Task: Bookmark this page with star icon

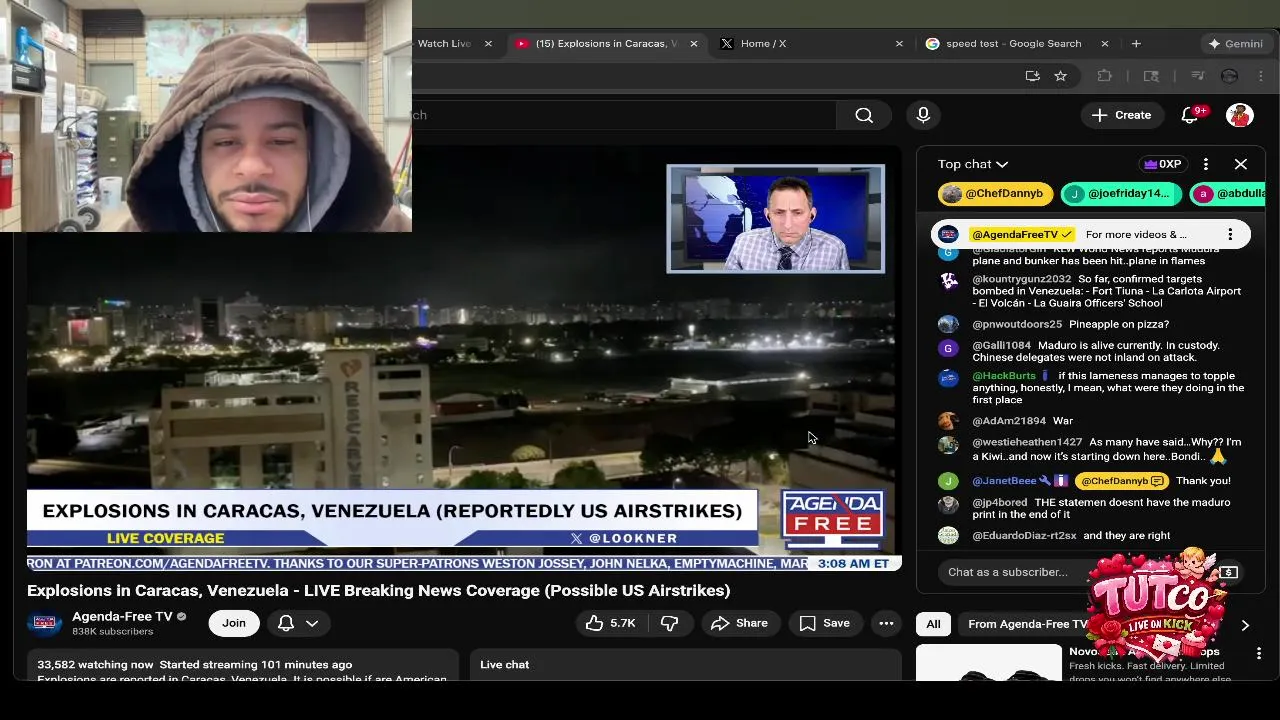Action: pos(1061,76)
